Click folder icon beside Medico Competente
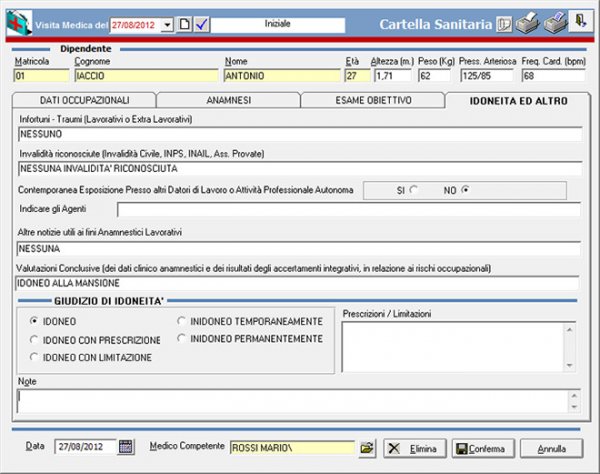 click(x=366, y=447)
